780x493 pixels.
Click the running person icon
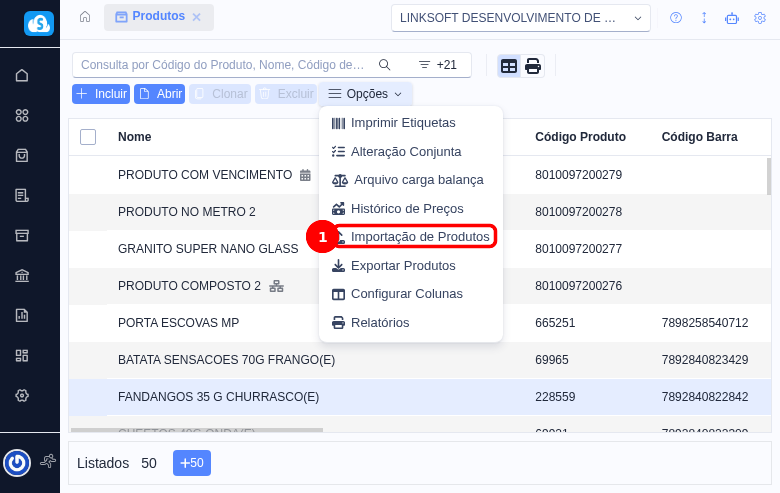pyautogui.click(x=48, y=461)
